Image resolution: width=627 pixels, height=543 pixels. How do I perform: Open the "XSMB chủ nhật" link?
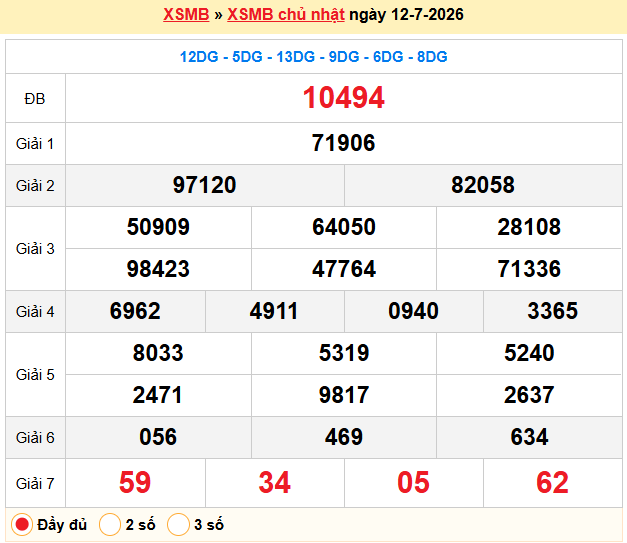pos(286,14)
